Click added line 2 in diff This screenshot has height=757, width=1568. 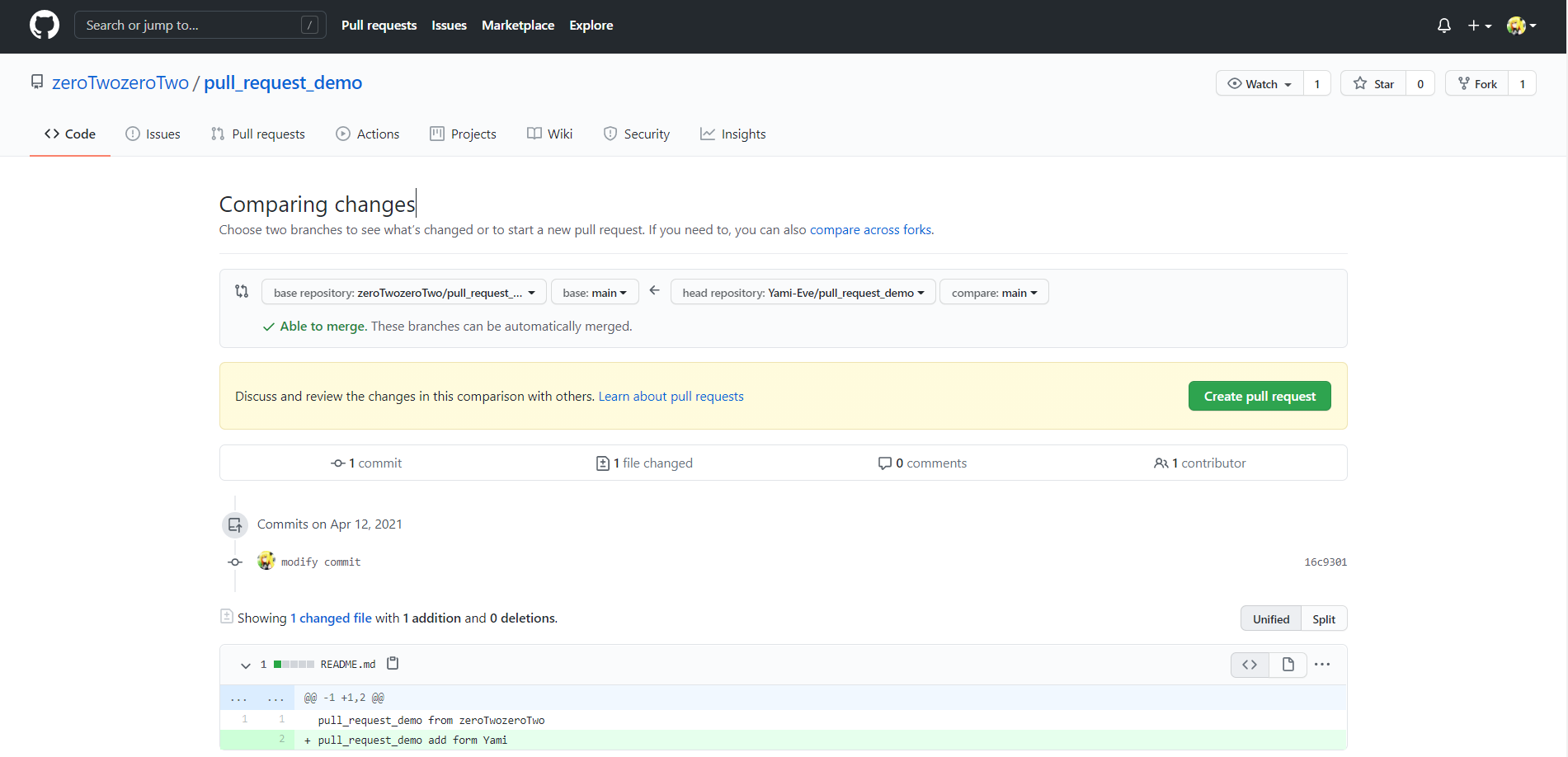pyautogui.click(x=783, y=740)
